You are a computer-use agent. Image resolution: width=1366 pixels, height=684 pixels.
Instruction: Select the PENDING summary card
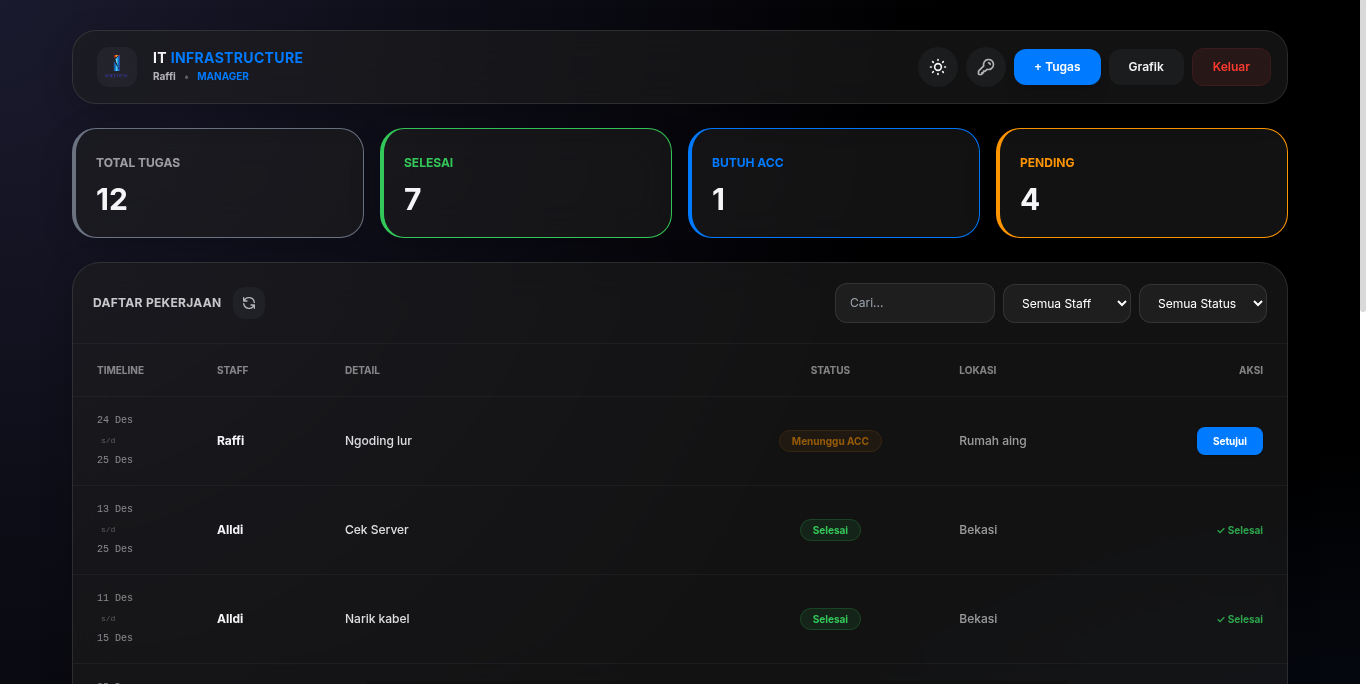pos(1141,182)
